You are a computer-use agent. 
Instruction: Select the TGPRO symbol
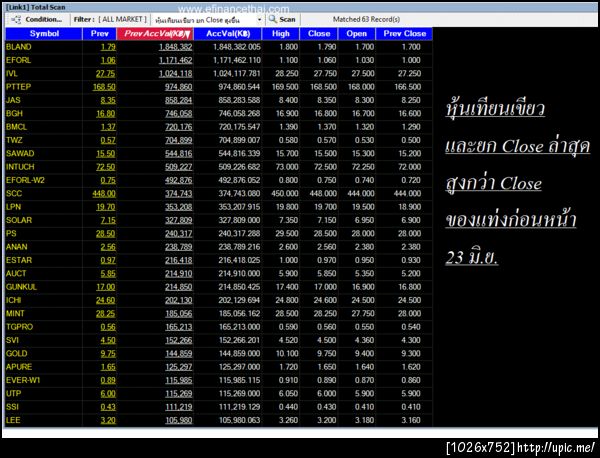(20, 327)
